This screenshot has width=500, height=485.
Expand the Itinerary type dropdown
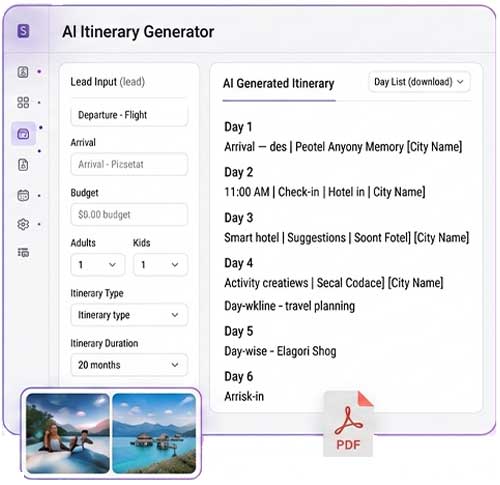pos(129,315)
